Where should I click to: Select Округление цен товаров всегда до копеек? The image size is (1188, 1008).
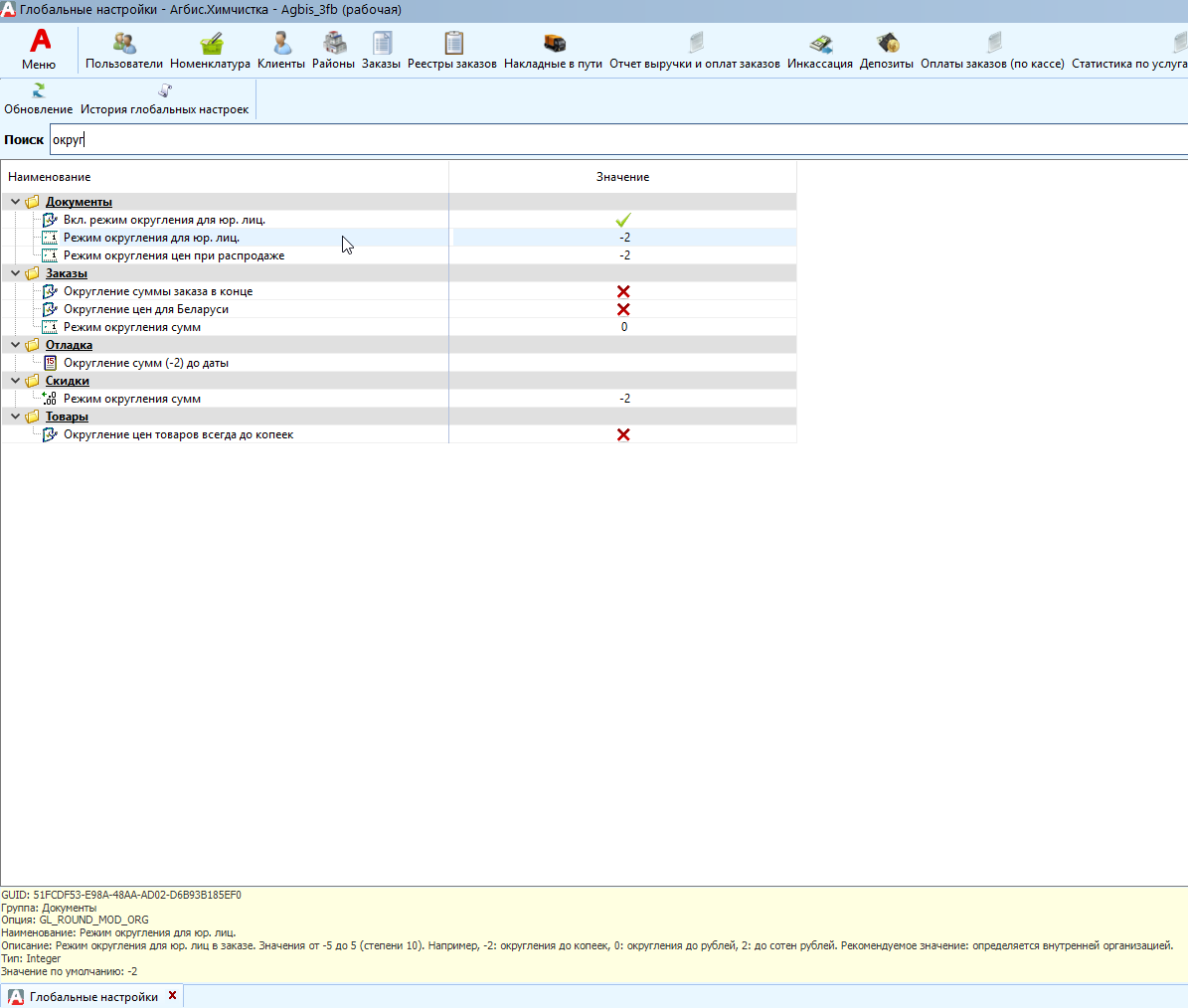point(179,434)
